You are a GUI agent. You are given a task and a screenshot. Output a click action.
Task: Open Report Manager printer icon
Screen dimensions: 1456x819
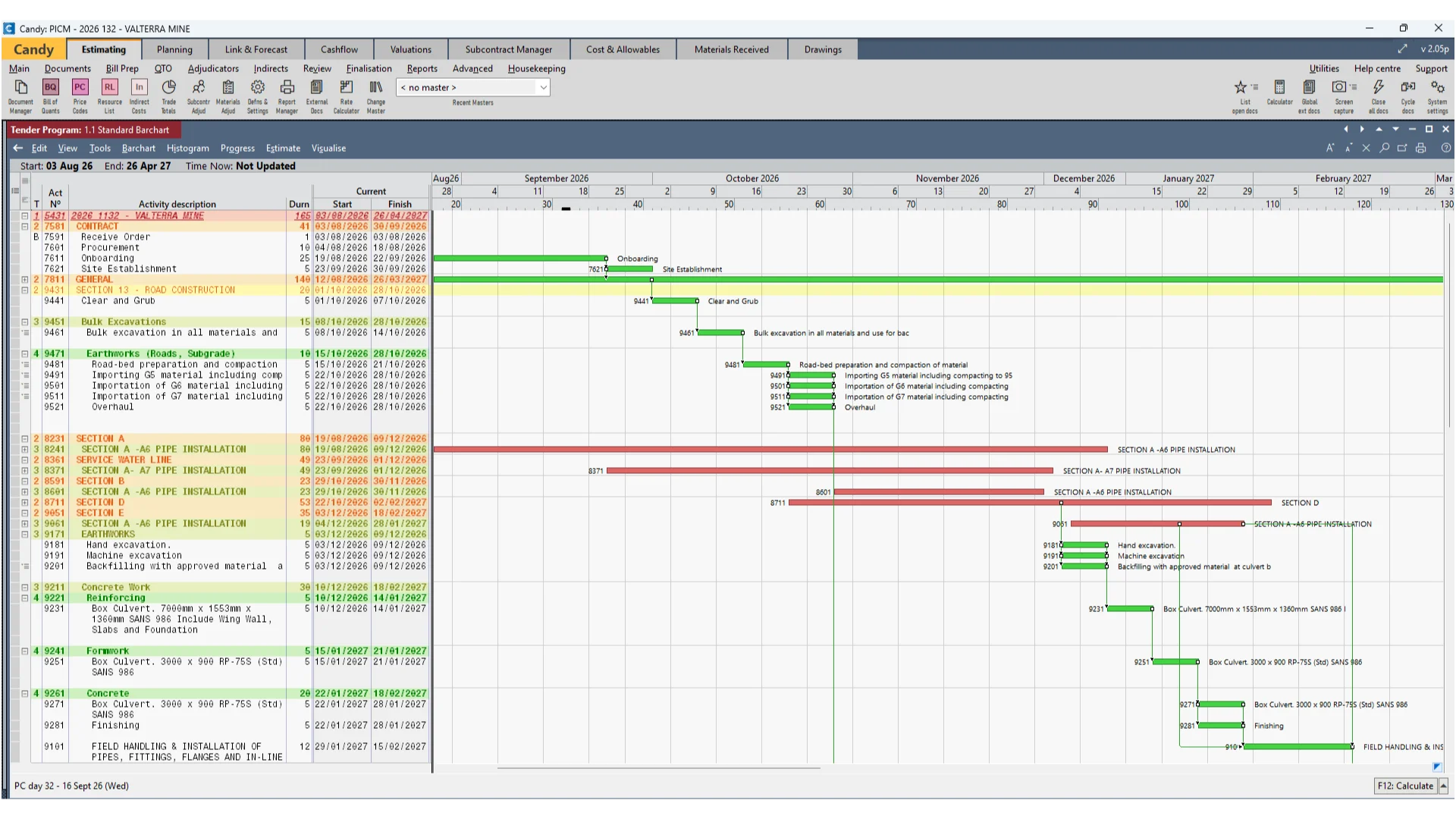287,96
